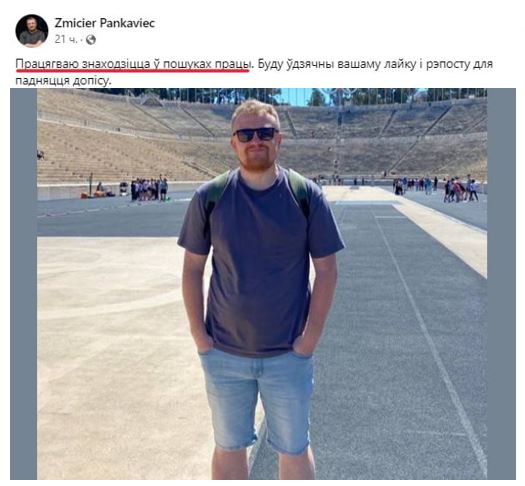Open the stadium photo attached to post

coord(263,284)
